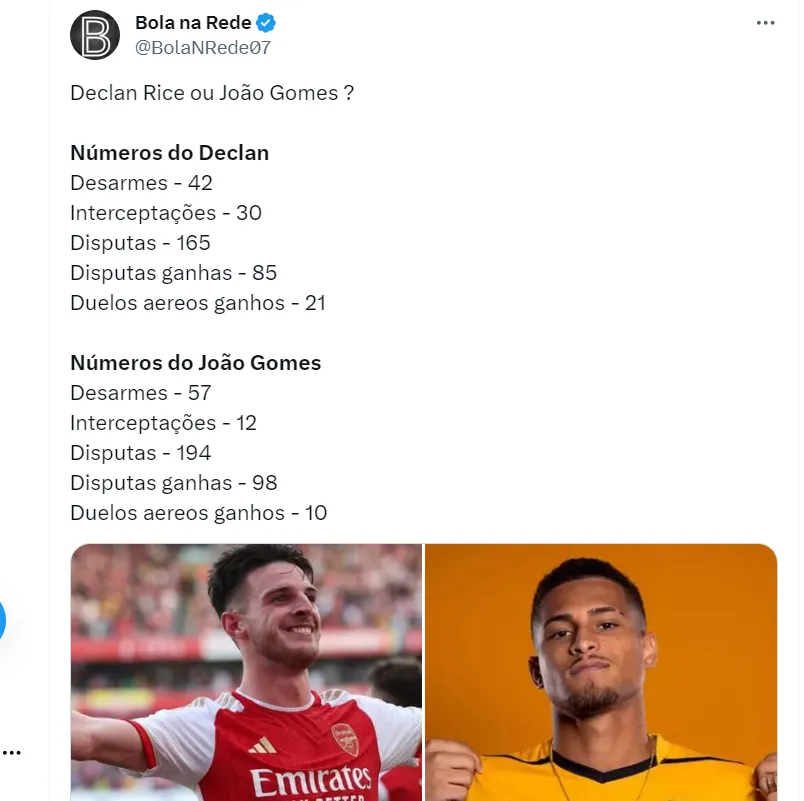Click the "Disputas - 194" line
Screen dimensions: 804x801
141,453
